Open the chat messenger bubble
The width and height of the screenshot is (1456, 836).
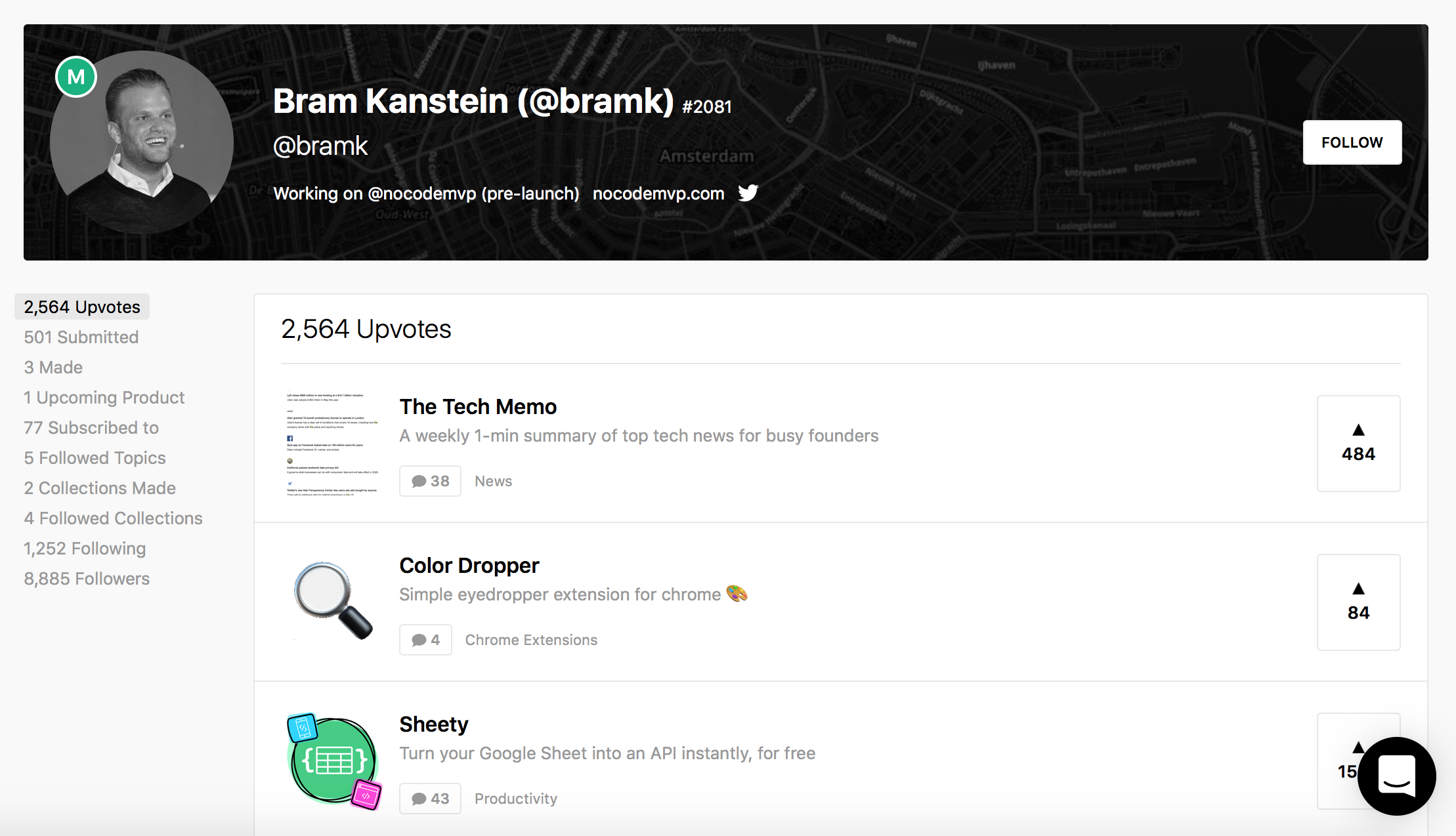(1397, 776)
